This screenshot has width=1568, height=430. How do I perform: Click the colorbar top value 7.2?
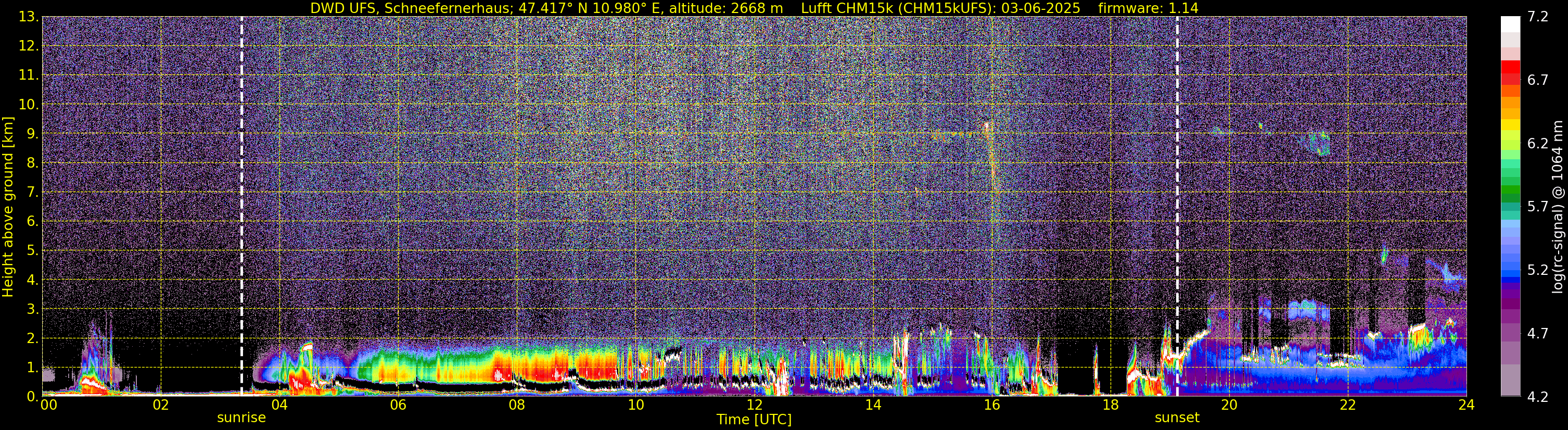pyautogui.click(x=1538, y=17)
